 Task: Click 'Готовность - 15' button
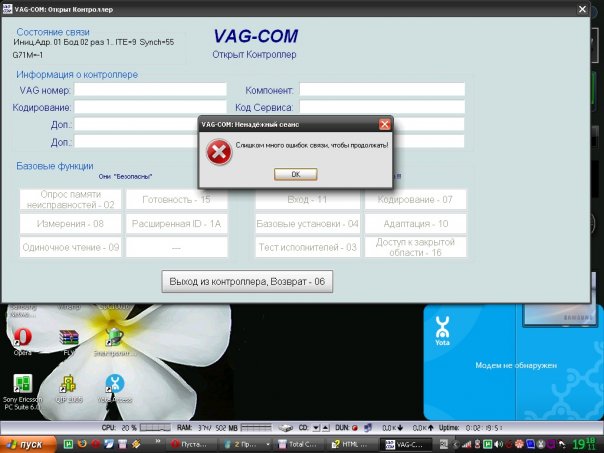pyautogui.click(x=176, y=200)
